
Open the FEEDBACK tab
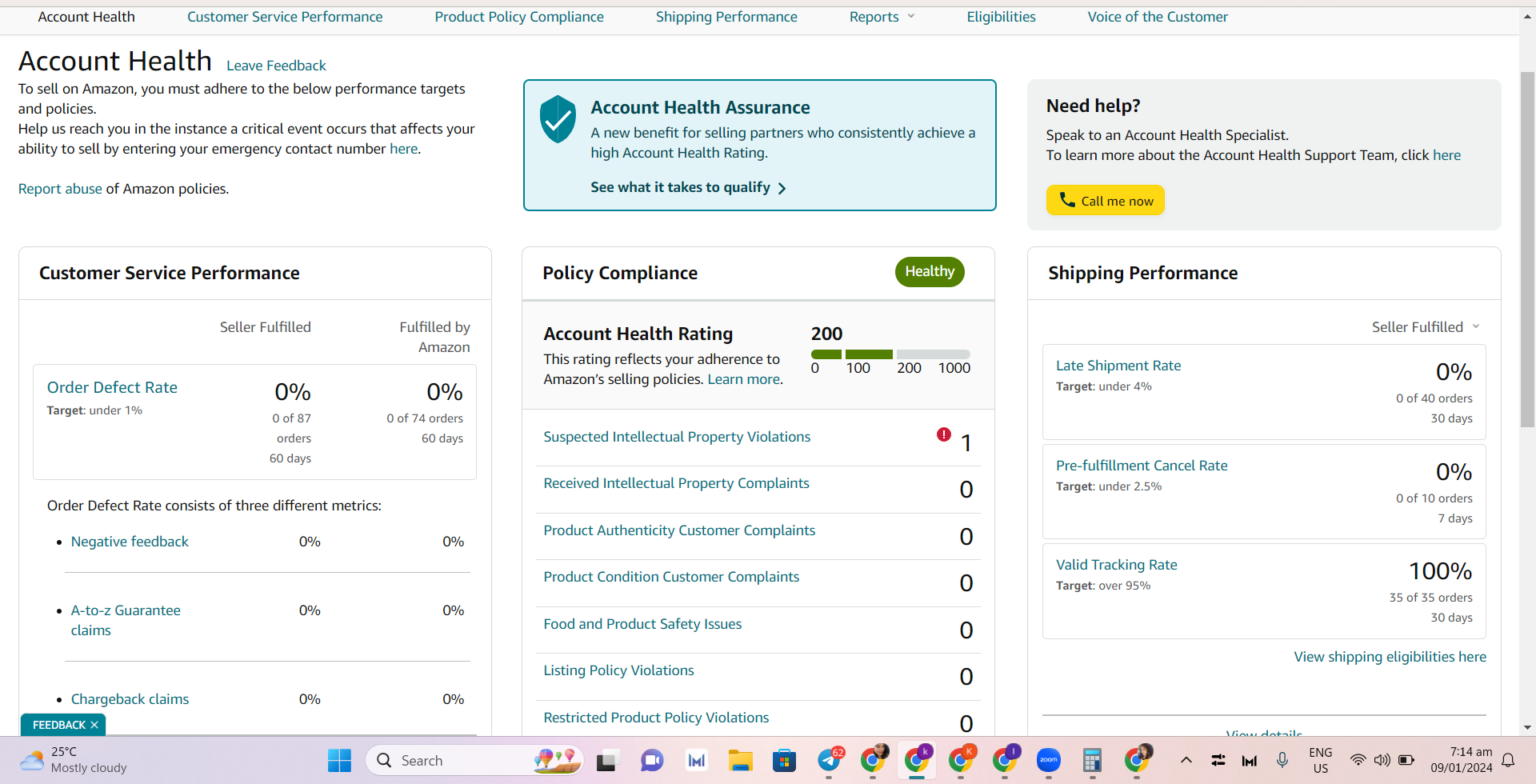coord(58,725)
